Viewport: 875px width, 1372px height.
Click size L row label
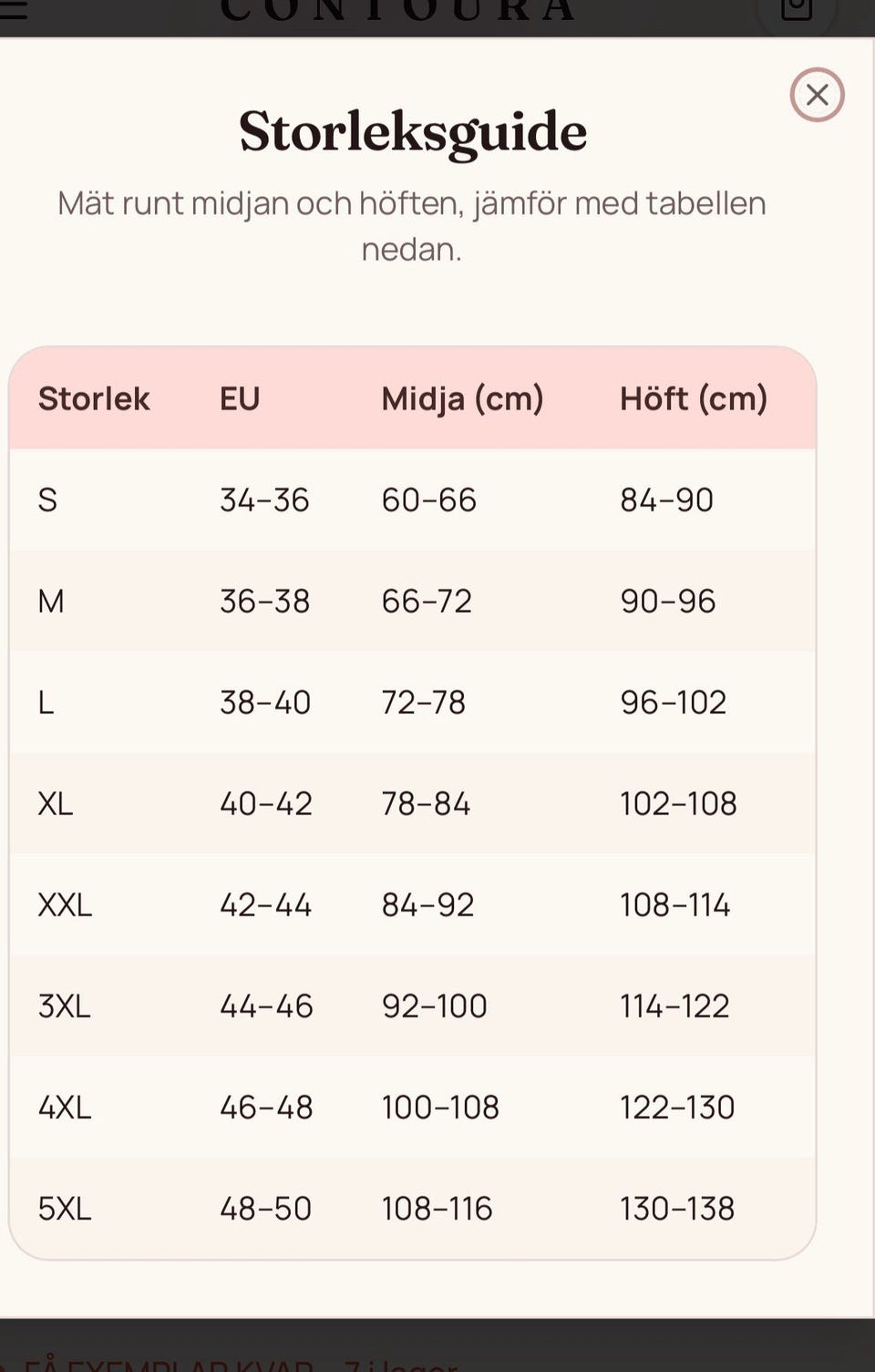click(x=46, y=702)
